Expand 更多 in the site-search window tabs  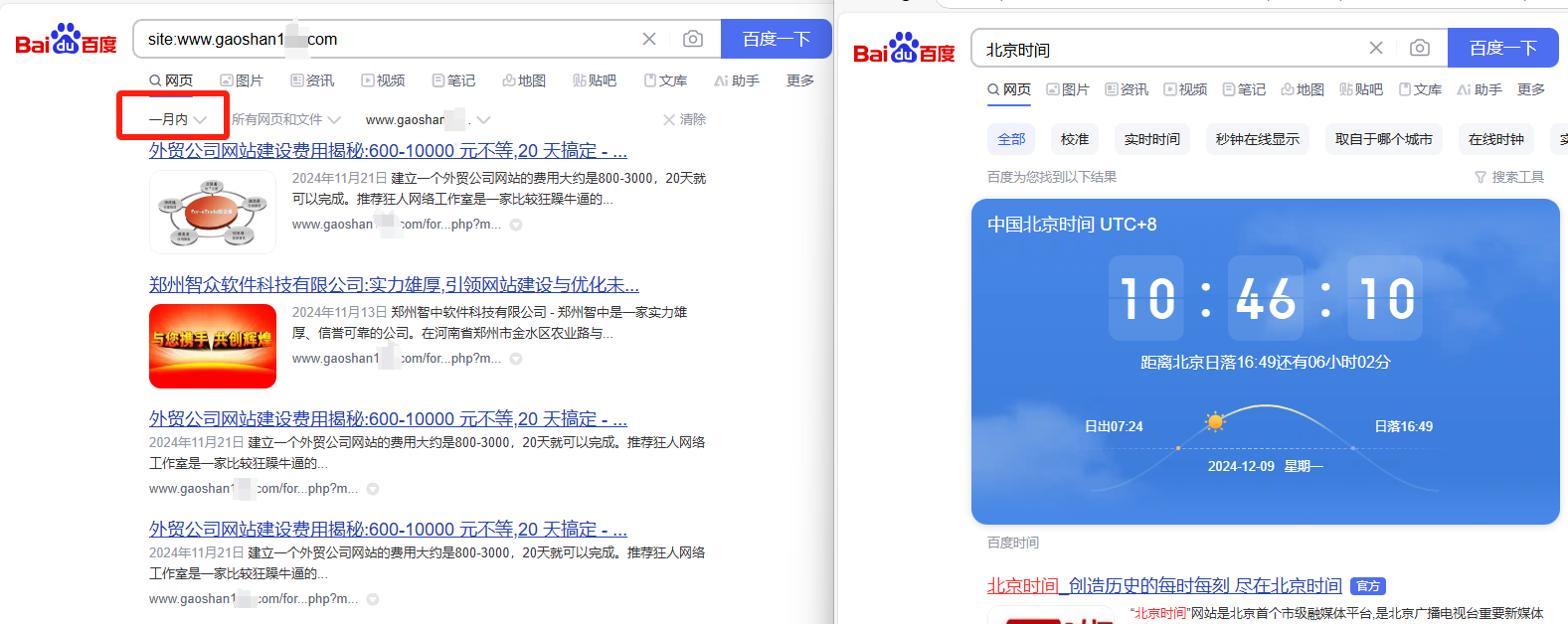click(x=800, y=80)
